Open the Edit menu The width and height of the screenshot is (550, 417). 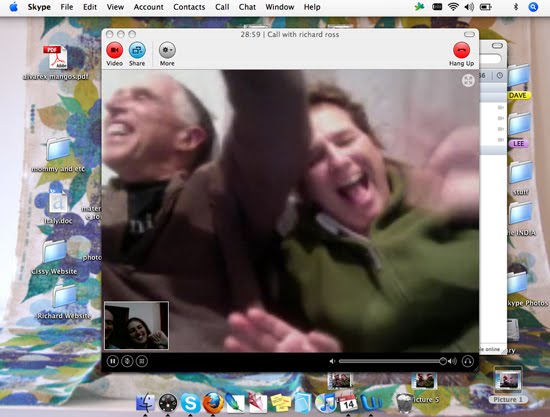[90, 7]
